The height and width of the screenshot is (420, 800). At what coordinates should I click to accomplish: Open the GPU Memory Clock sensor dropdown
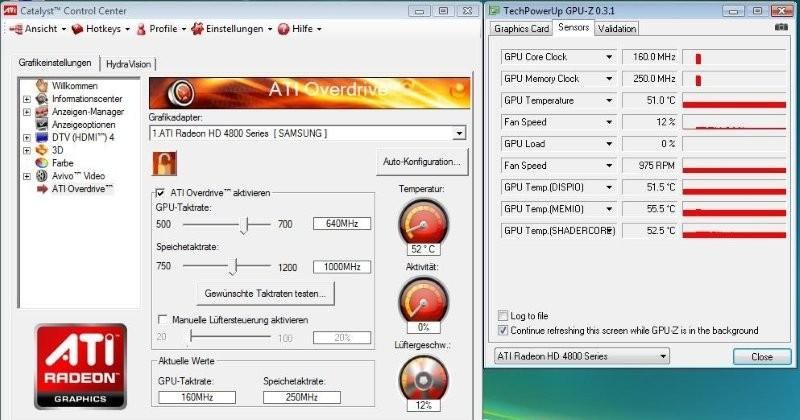[609, 79]
